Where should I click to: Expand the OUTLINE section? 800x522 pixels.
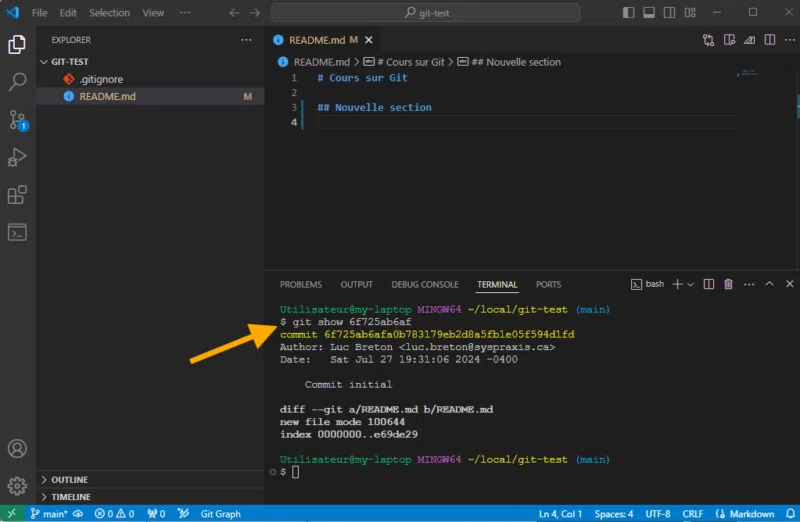(x=70, y=480)
